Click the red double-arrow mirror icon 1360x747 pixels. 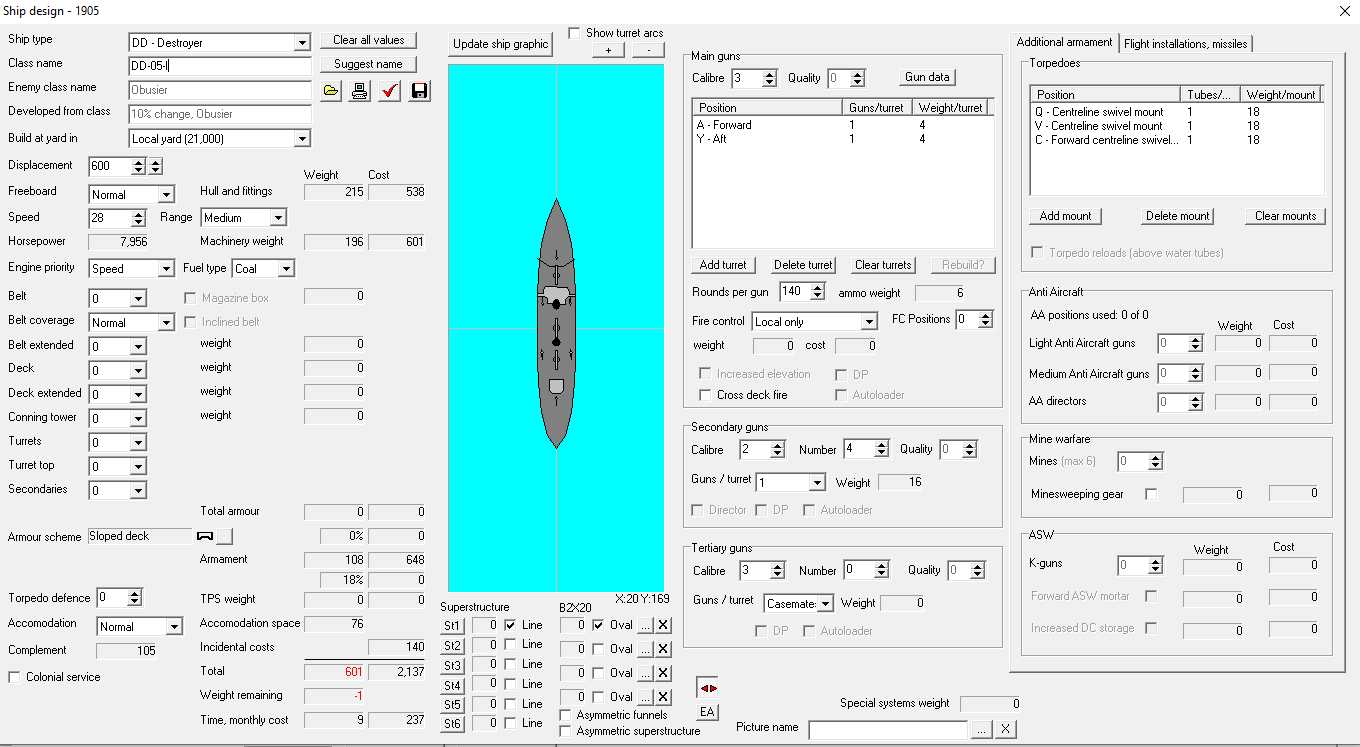coord(707,688)
